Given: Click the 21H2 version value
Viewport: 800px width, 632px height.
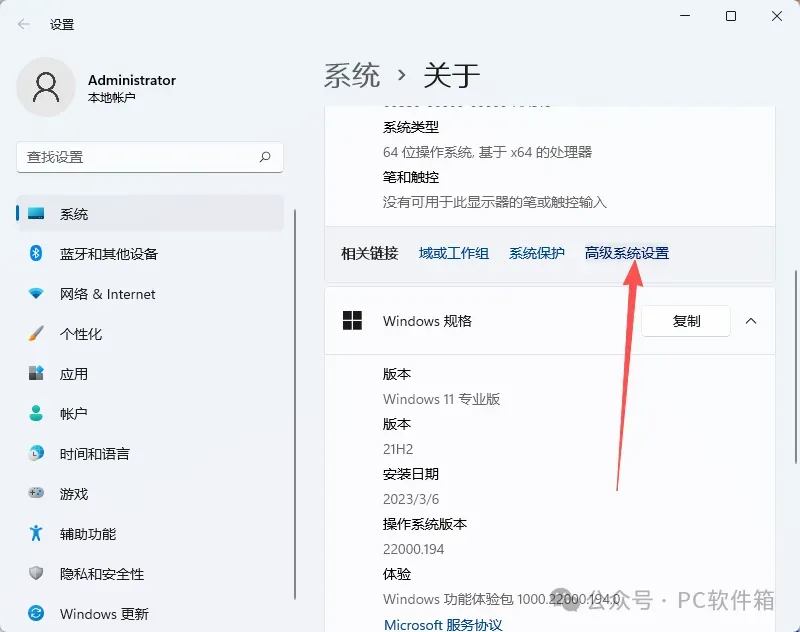Looking at the screenshot, I should (x=398, y=449).
